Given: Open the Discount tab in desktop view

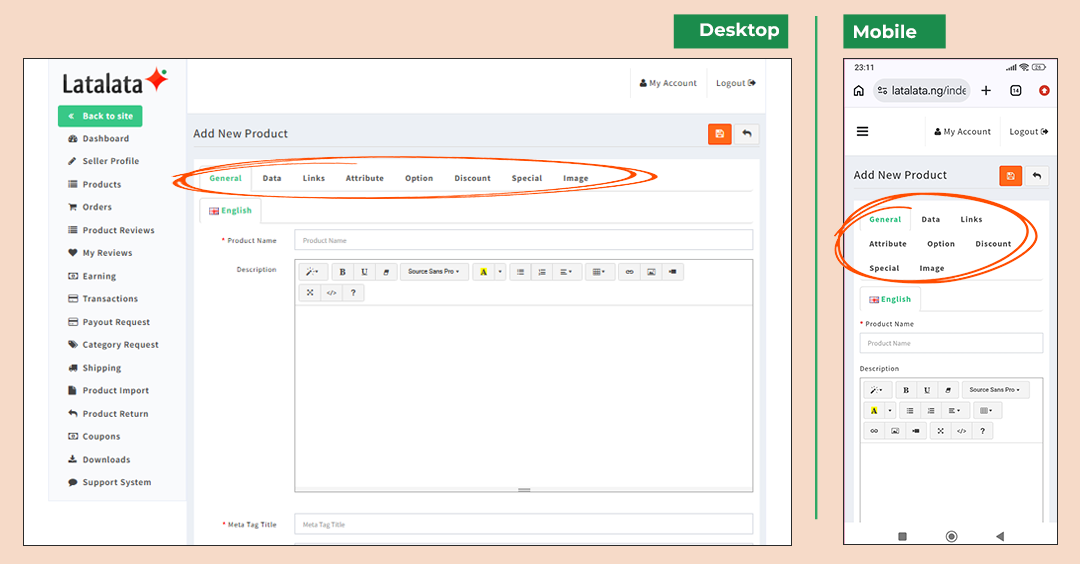Looking at the screenshot, I should [x=472, y=178].
